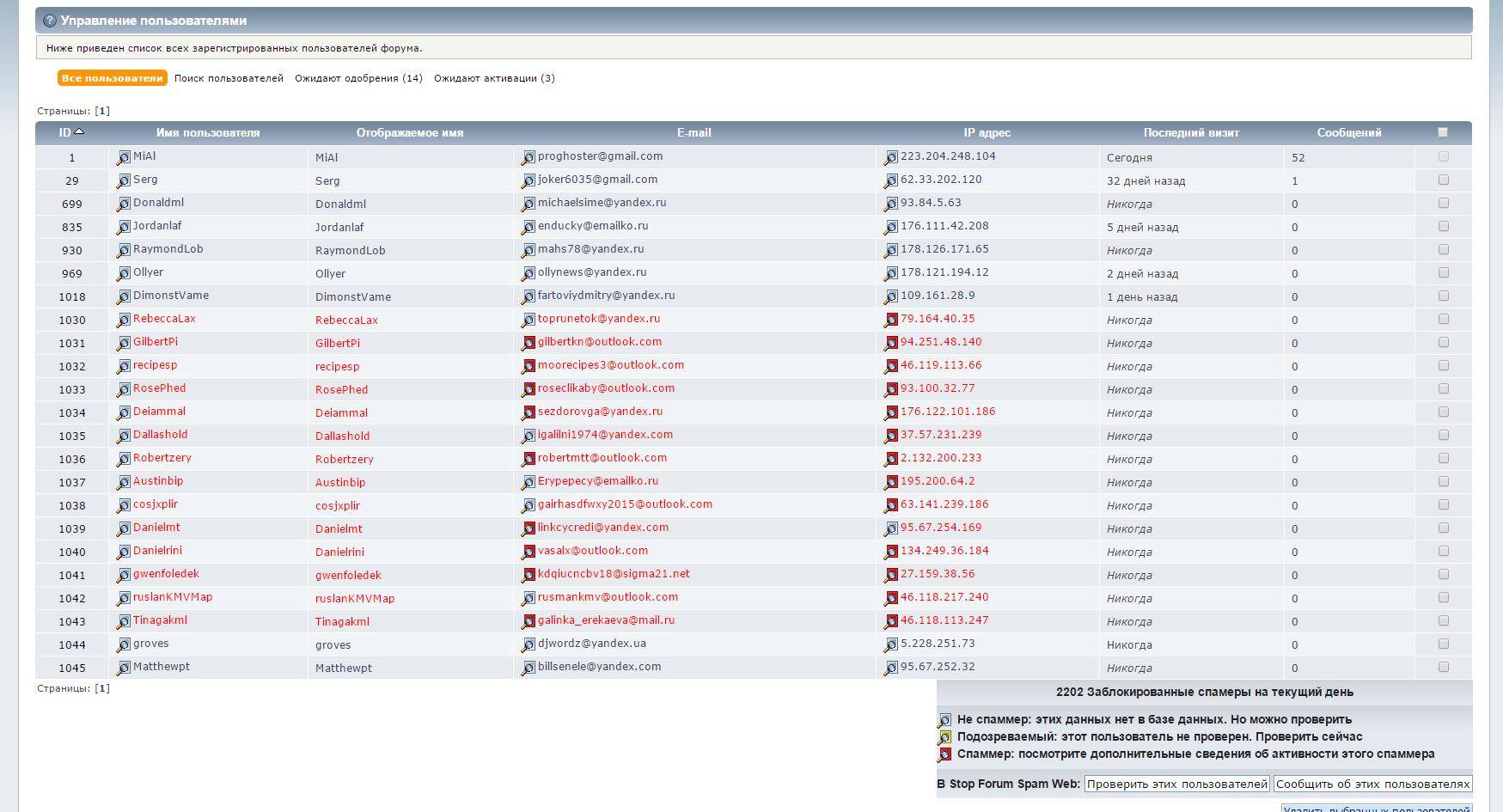
Task: Click '2202 Заблокированные спамеры на текущий день' text
Action: point(1204,692)
